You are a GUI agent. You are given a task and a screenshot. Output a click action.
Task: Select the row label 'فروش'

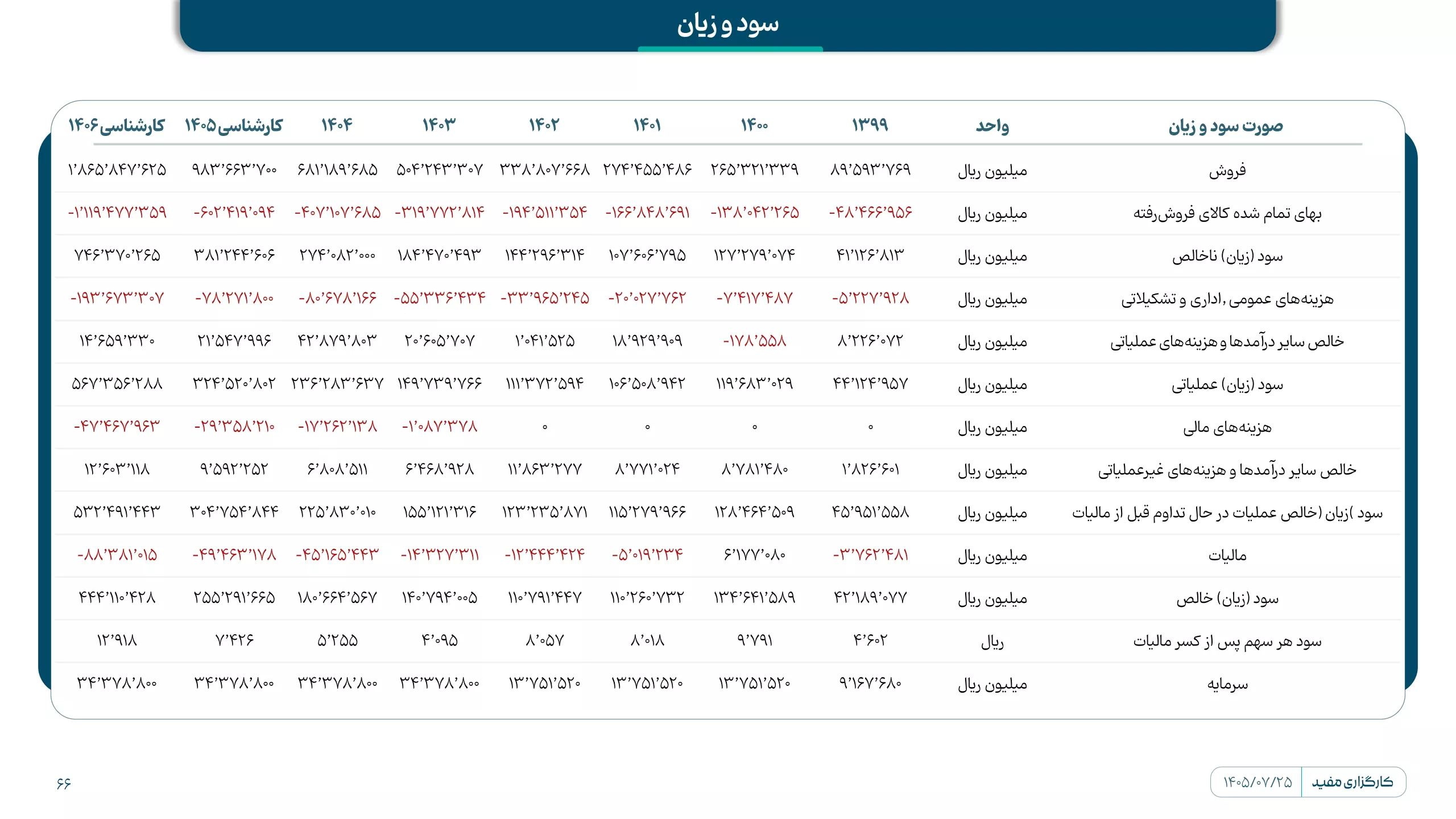1227,171
